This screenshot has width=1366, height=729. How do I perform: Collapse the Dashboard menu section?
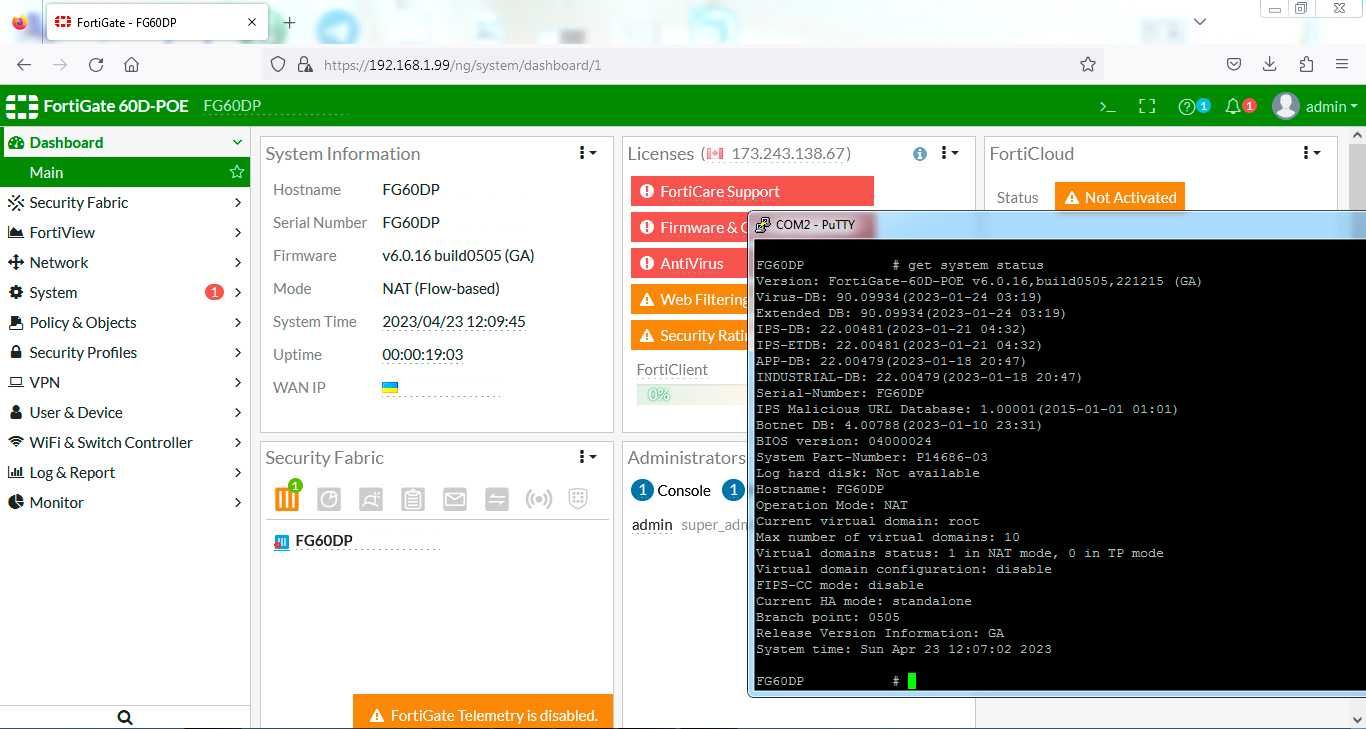[125, 142]
